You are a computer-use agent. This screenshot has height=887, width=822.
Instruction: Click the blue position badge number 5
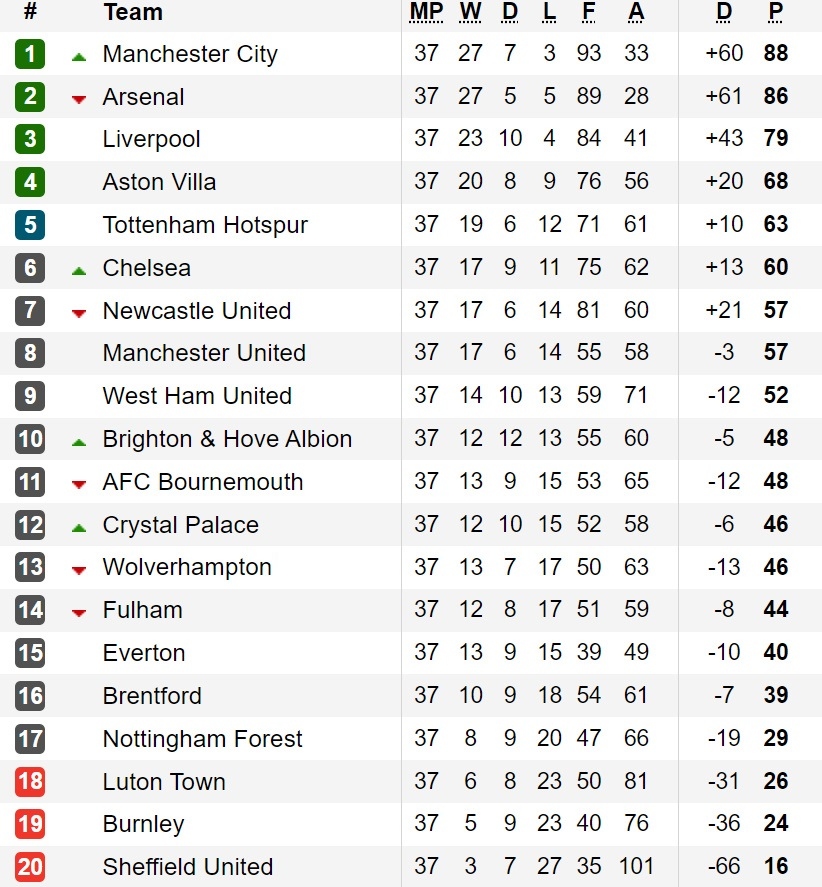pyautogui.click(x=30, y=225)
